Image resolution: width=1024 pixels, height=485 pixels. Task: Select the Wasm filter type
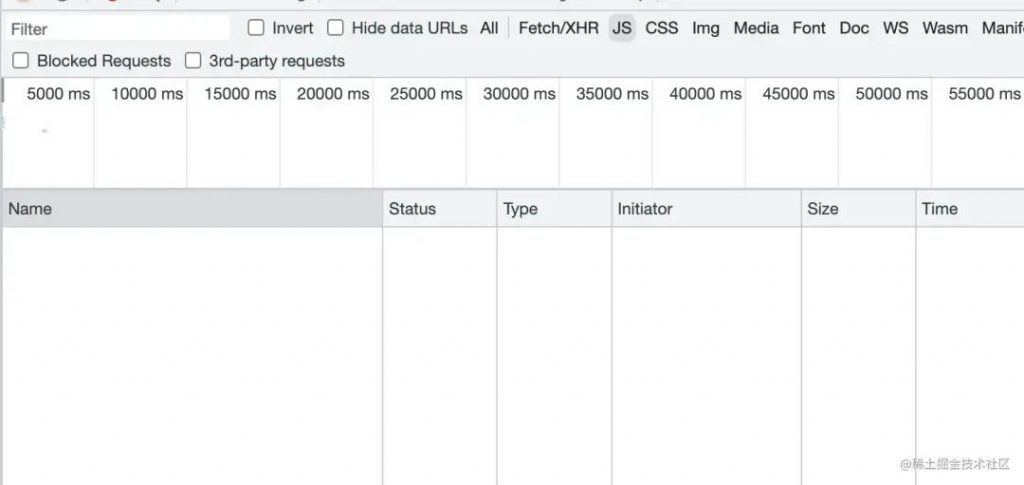click(x=945, y=28)
